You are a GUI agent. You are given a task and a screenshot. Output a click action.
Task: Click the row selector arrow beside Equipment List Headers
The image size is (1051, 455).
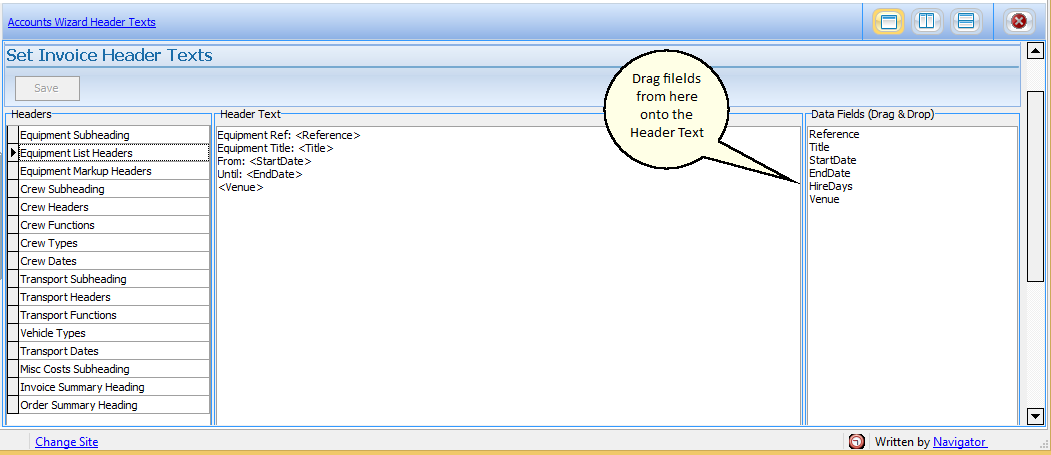[13, 153]
